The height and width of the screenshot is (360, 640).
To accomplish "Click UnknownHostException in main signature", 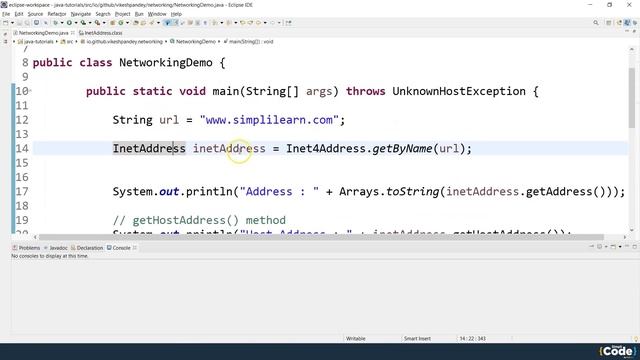I will (459, 91).
